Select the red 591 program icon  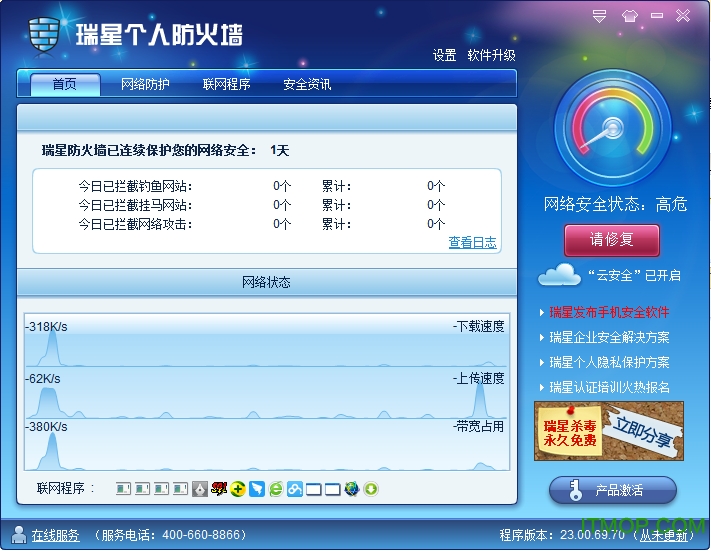coord(219,488)
